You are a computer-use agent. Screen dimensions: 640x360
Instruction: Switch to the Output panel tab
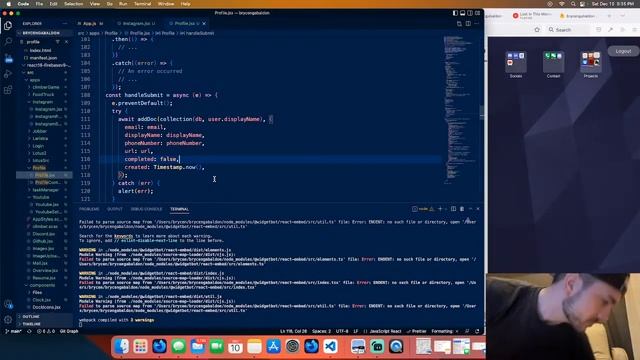(115, 209)
